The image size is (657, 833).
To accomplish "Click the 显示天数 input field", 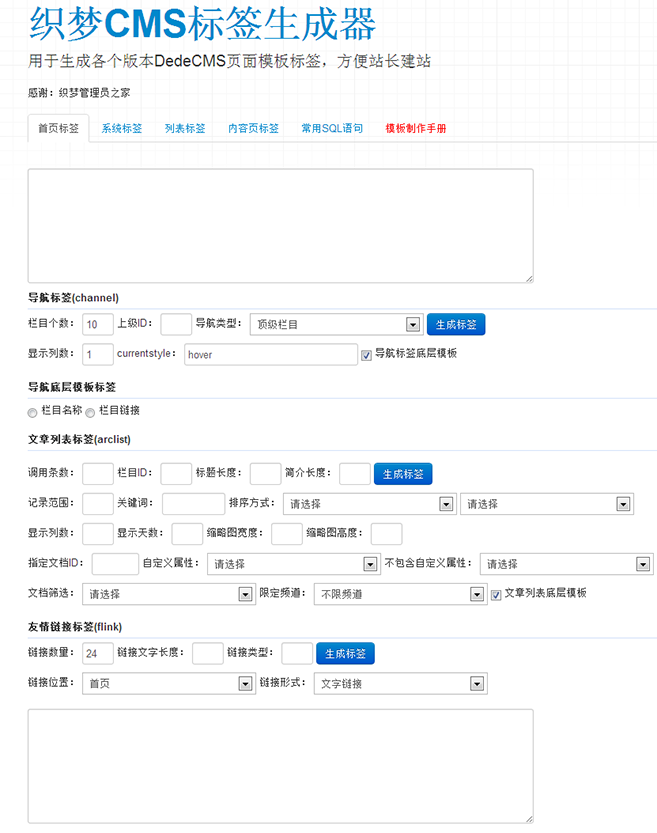I will 187,534.
